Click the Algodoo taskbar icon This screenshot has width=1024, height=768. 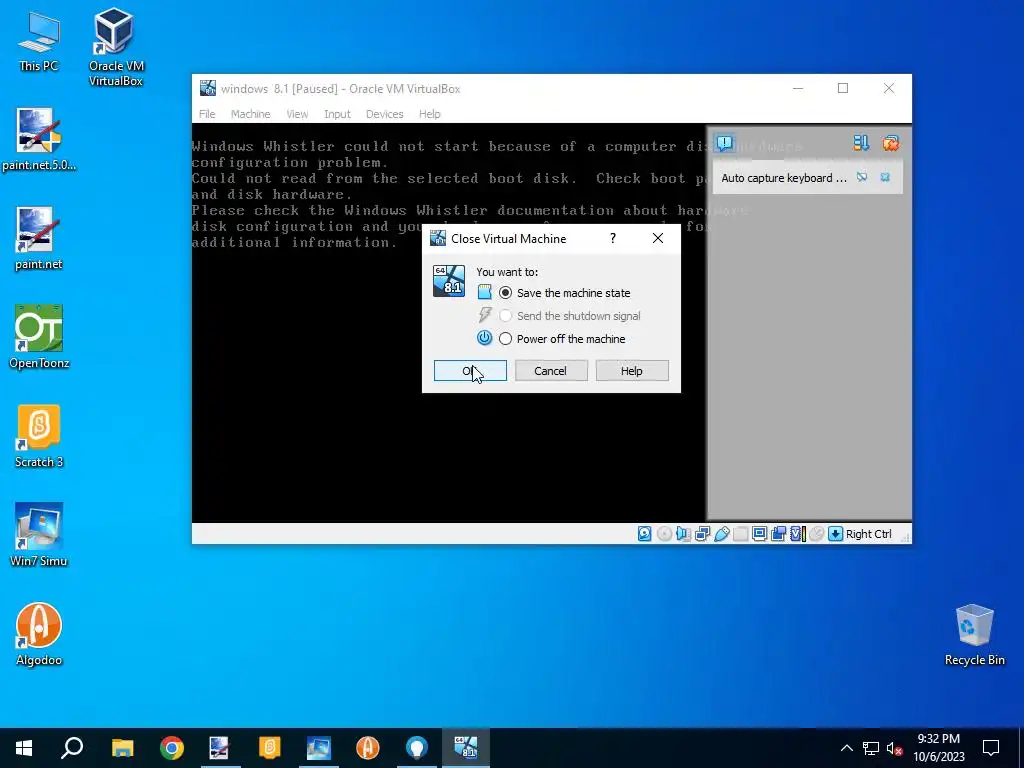(x=368, y=748)
